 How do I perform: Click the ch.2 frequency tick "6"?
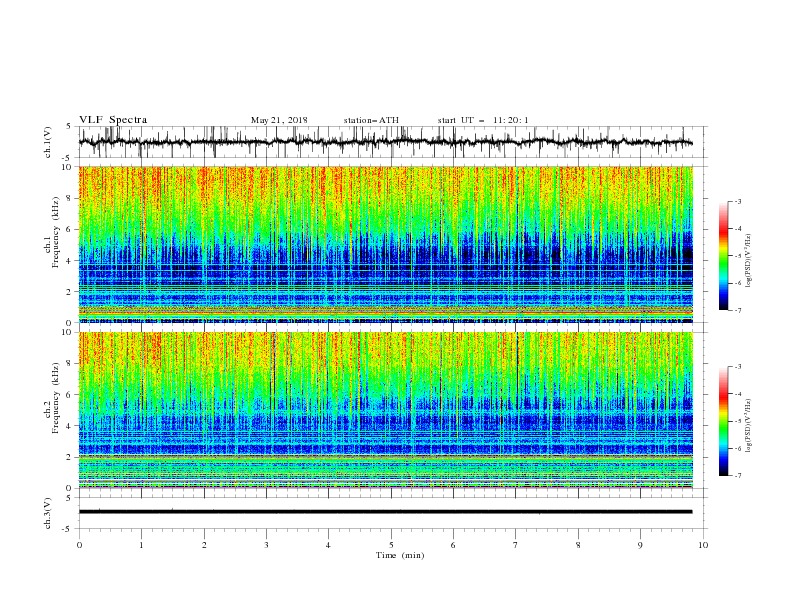pos(70,394)
